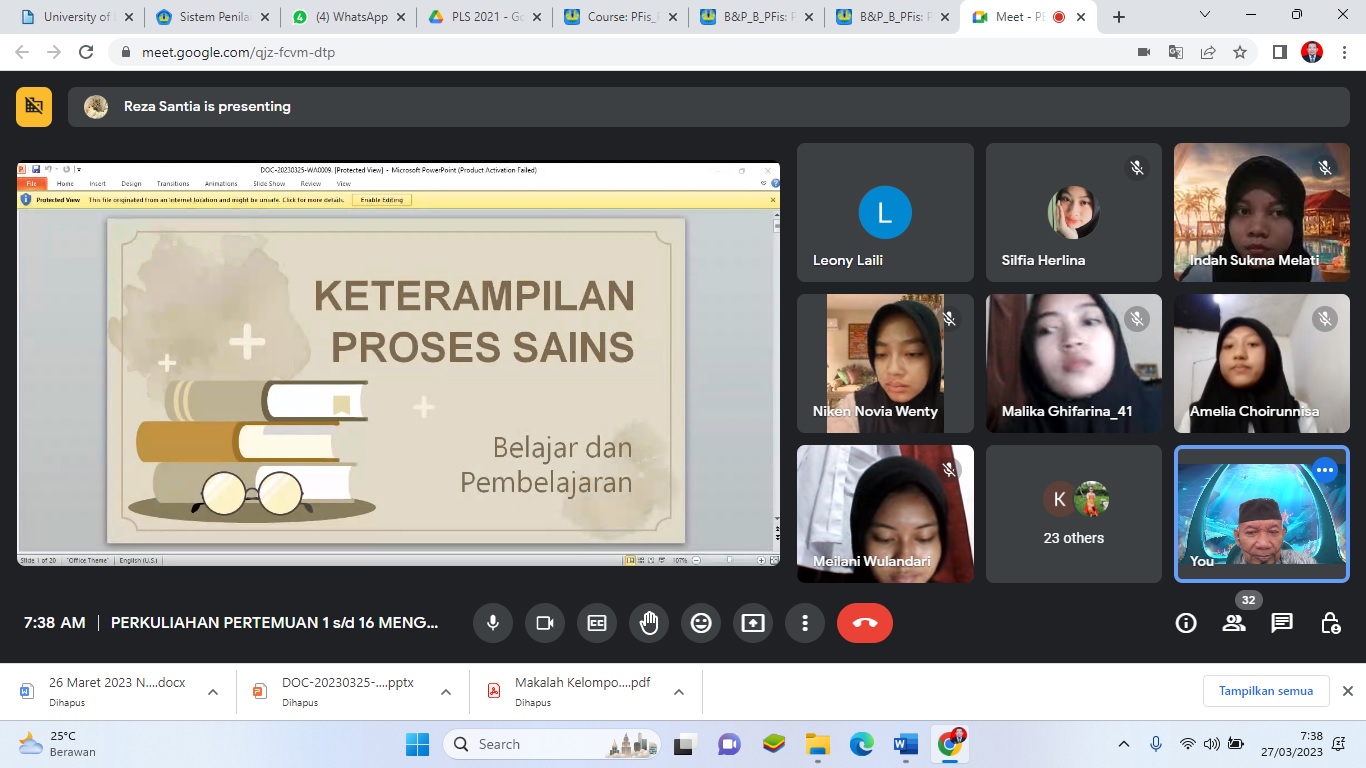Click the raise hand icon

(x=649, y=623)
